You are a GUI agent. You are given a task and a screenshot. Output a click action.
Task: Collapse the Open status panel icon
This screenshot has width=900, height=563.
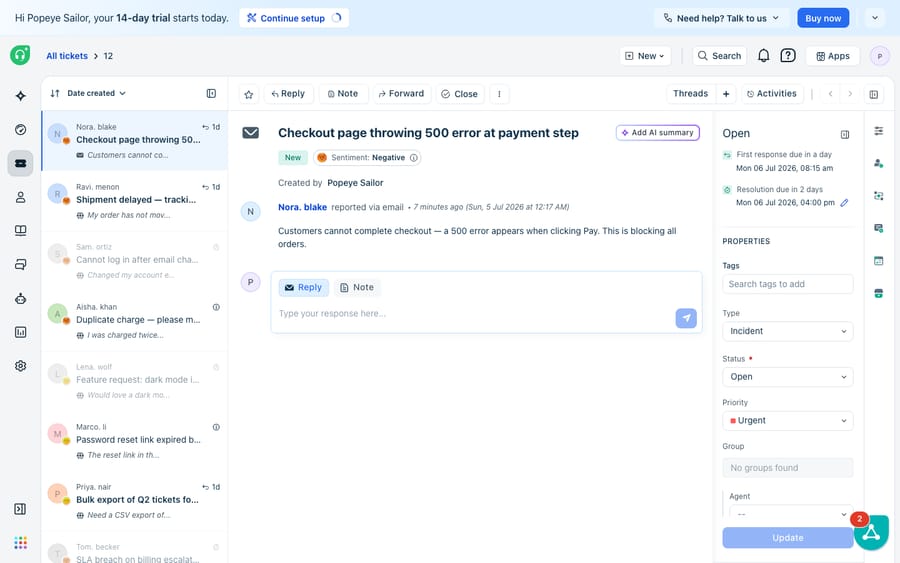845,134
